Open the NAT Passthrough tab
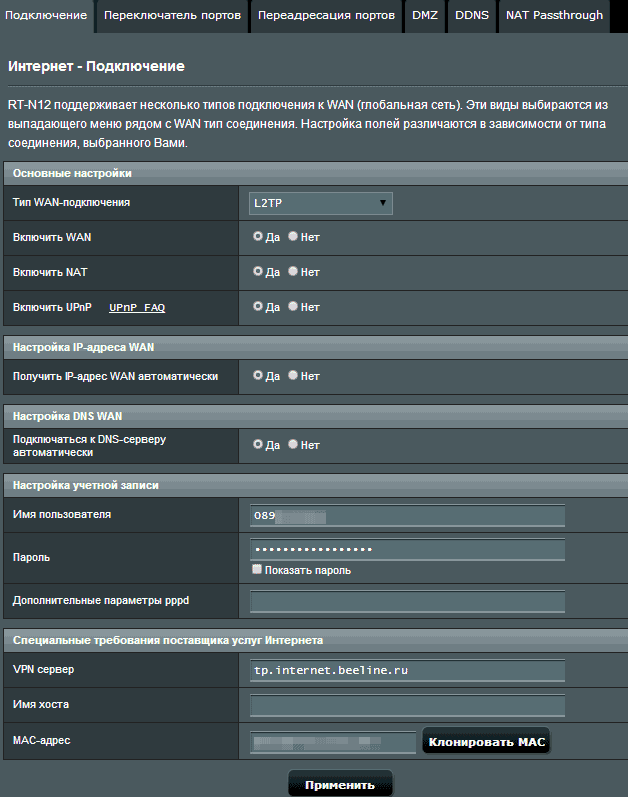 tap(554, 16)
